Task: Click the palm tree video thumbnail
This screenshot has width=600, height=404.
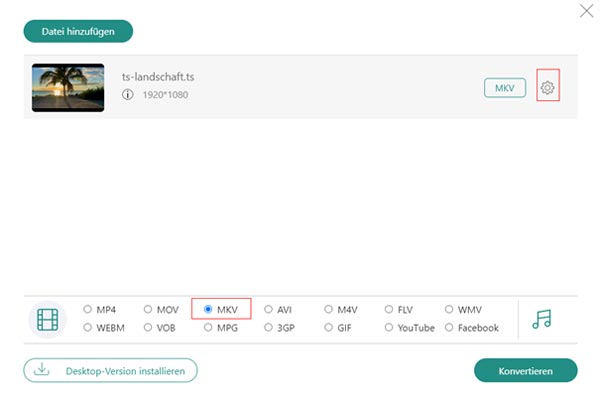Action: [68, 88]
